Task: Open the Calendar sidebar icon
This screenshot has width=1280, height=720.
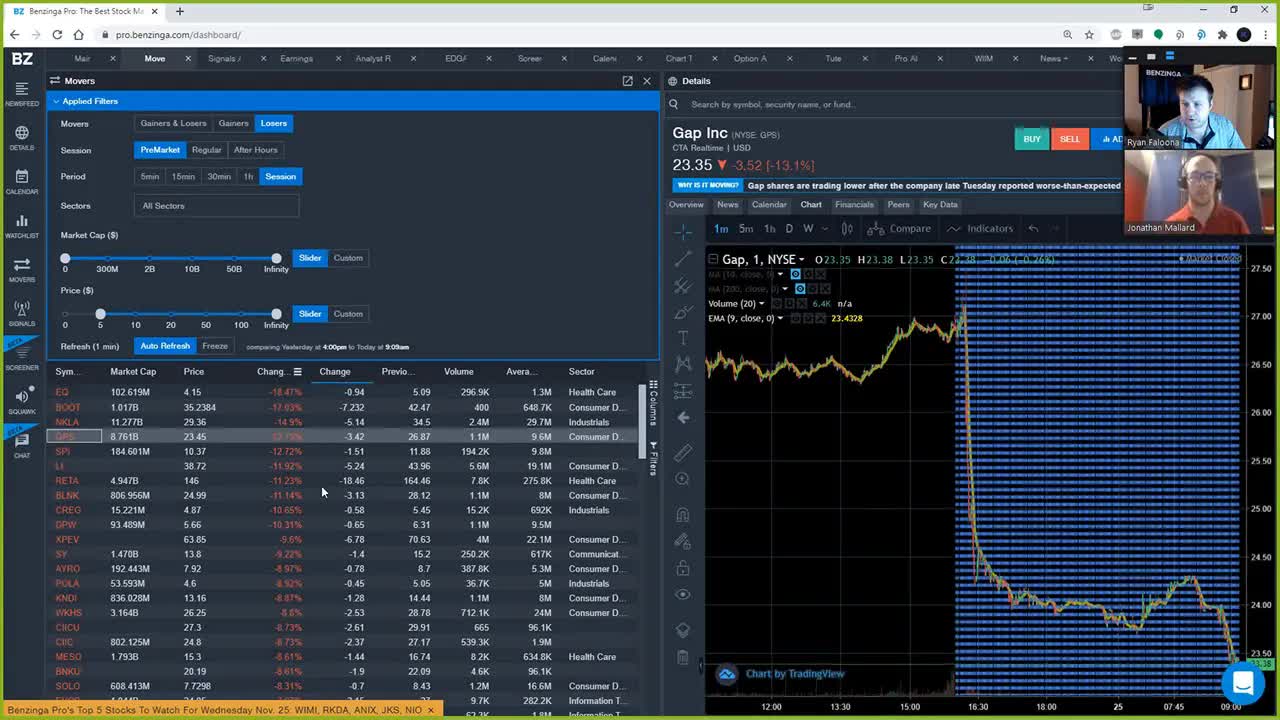Action: click(x=22, y=182)
